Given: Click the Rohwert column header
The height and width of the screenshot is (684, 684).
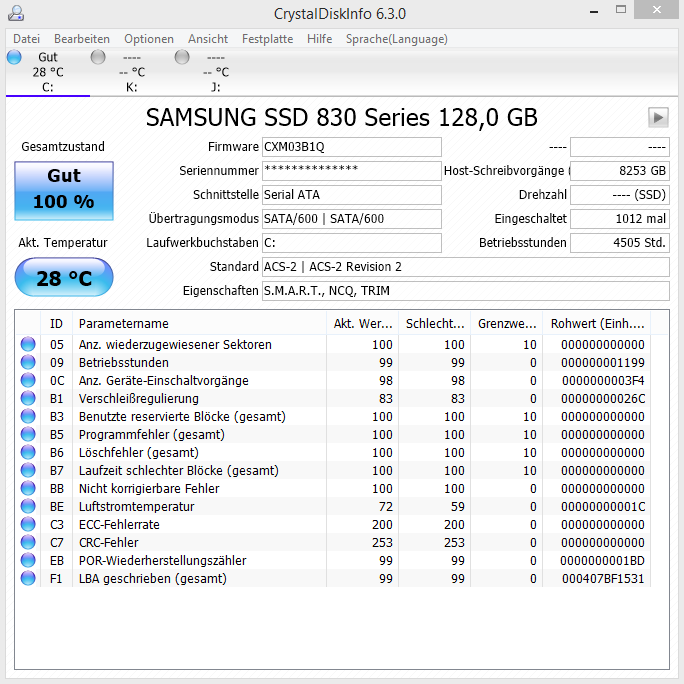Looking at the screenshot, I should click(597, 324).
